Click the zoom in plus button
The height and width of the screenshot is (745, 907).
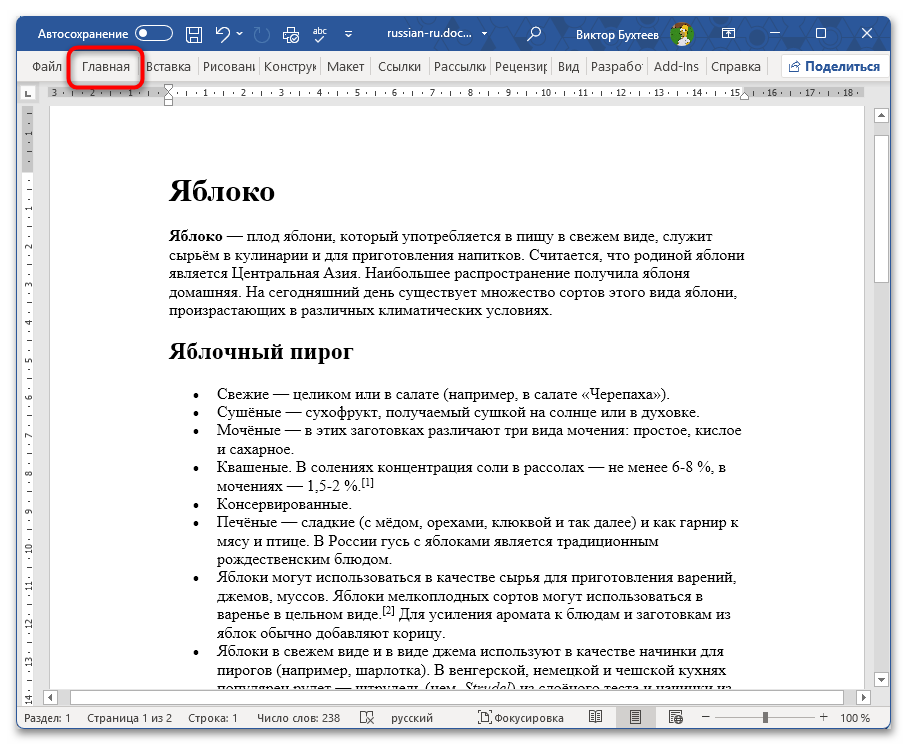824,717
